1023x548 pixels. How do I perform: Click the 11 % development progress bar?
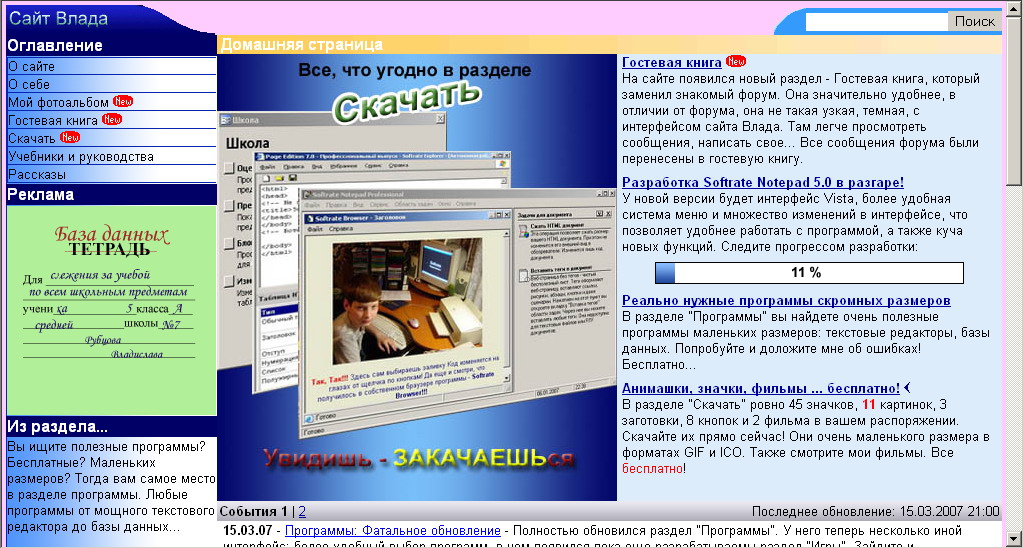coord(808,273)
